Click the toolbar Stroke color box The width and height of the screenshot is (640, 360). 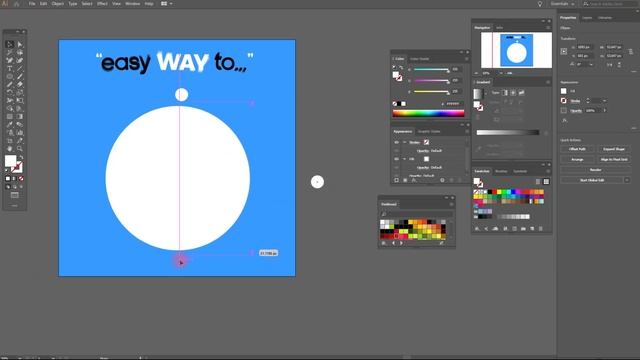(x=17, y=167)
